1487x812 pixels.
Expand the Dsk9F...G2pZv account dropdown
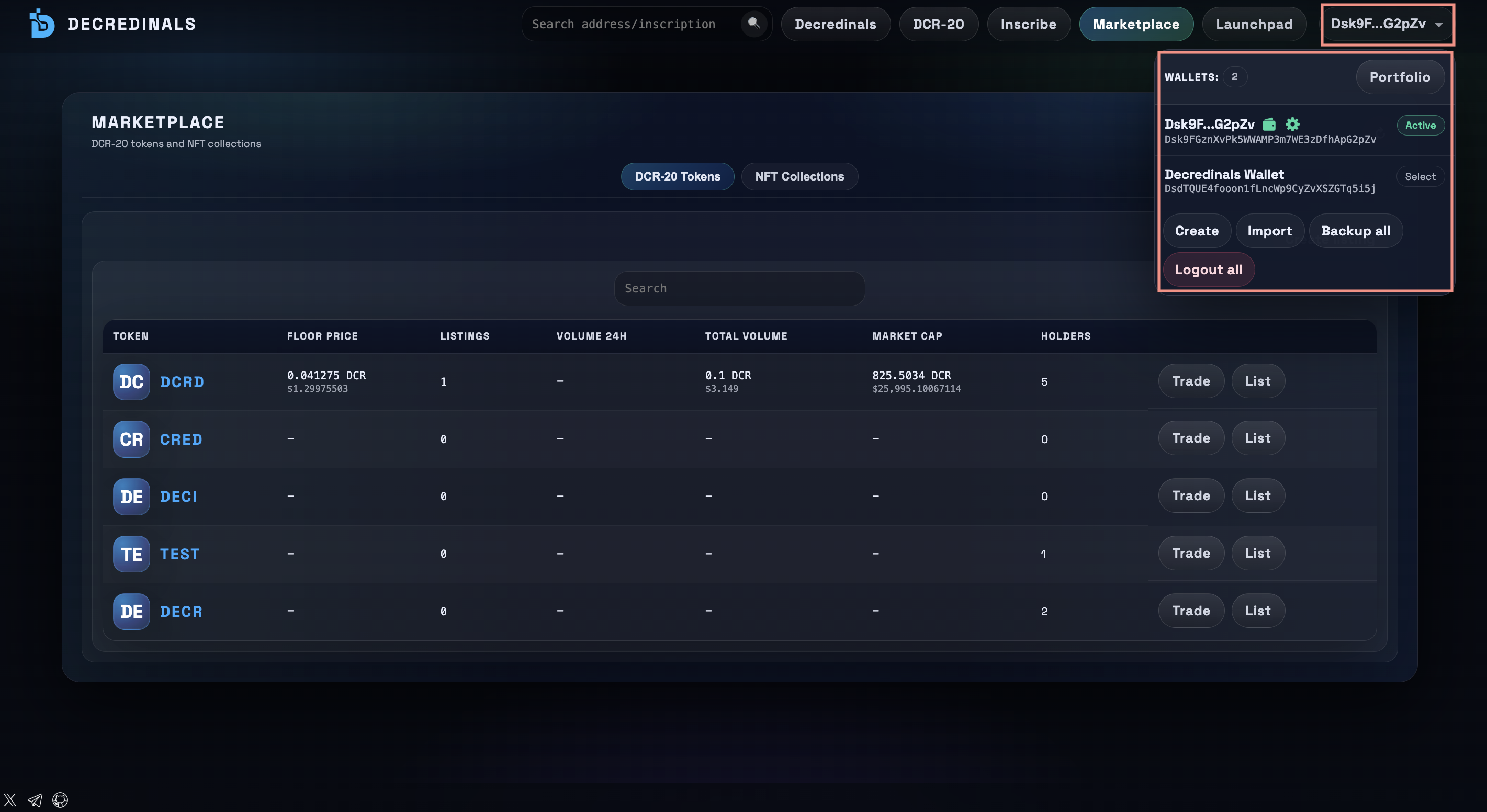click(x=1388, y=24)
